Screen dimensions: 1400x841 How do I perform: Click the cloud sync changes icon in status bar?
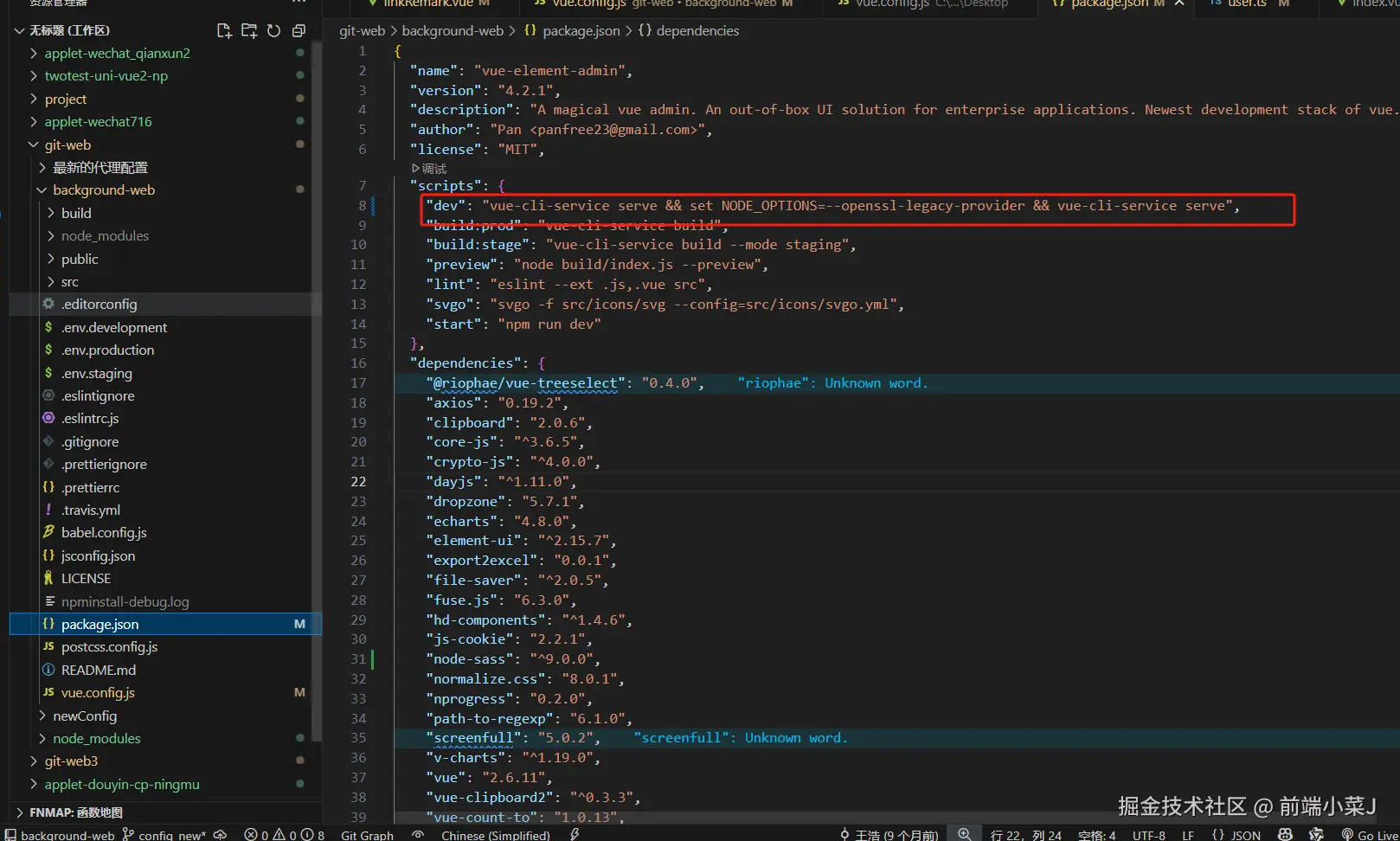pos(220,835)
